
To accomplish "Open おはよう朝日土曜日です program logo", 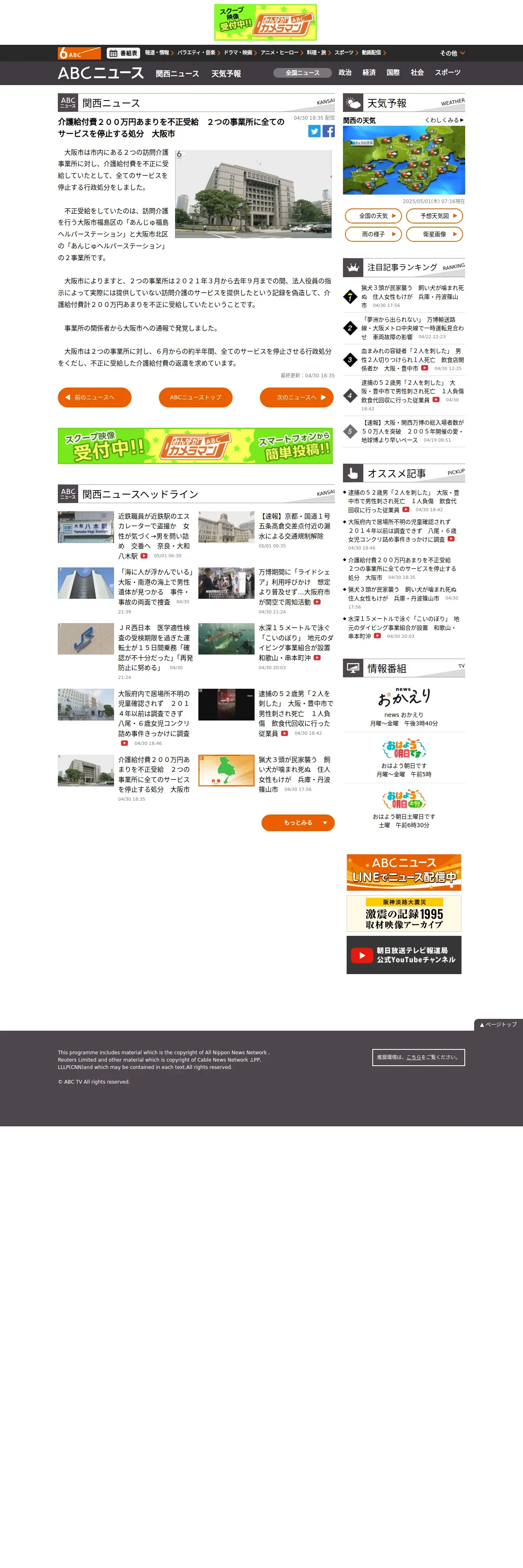I will click(x=404, y=799).
